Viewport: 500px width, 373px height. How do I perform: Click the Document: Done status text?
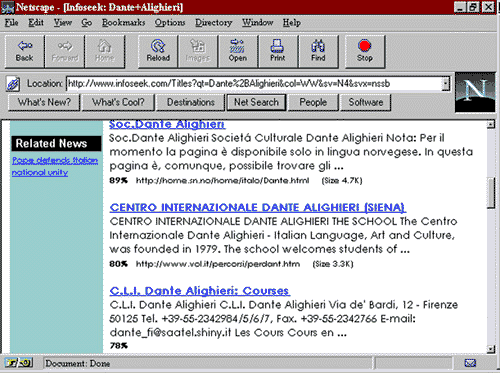click(78, 363)
